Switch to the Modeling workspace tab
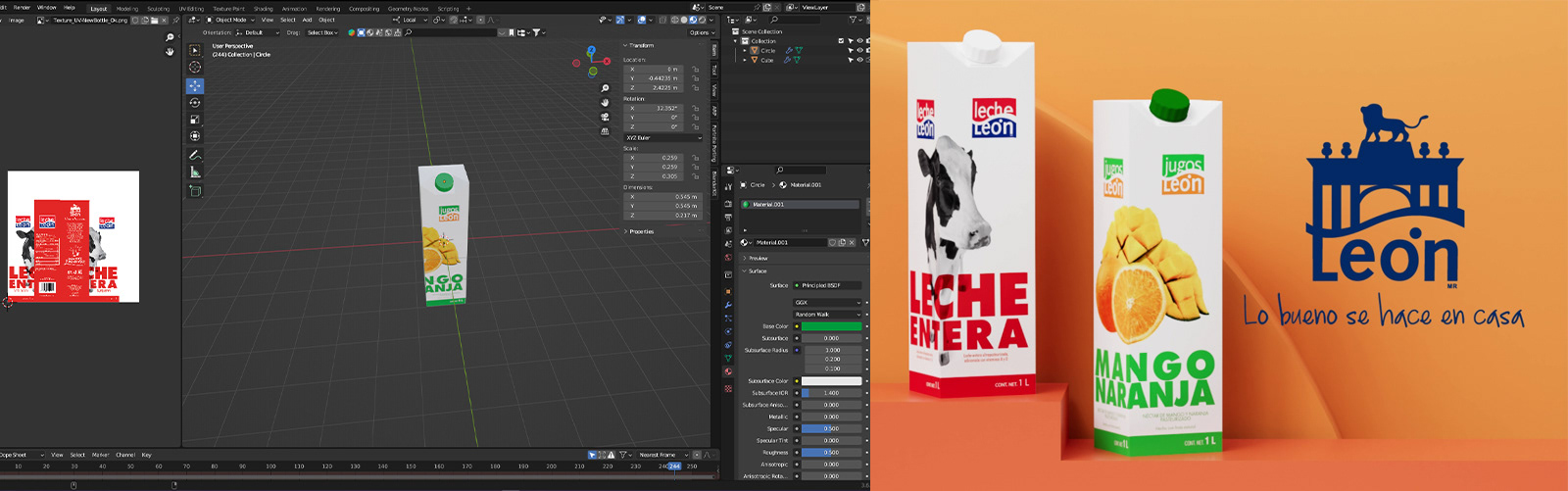Viewport: 1568px width, 491px height. pyautogui.click(x=127, y=9)
